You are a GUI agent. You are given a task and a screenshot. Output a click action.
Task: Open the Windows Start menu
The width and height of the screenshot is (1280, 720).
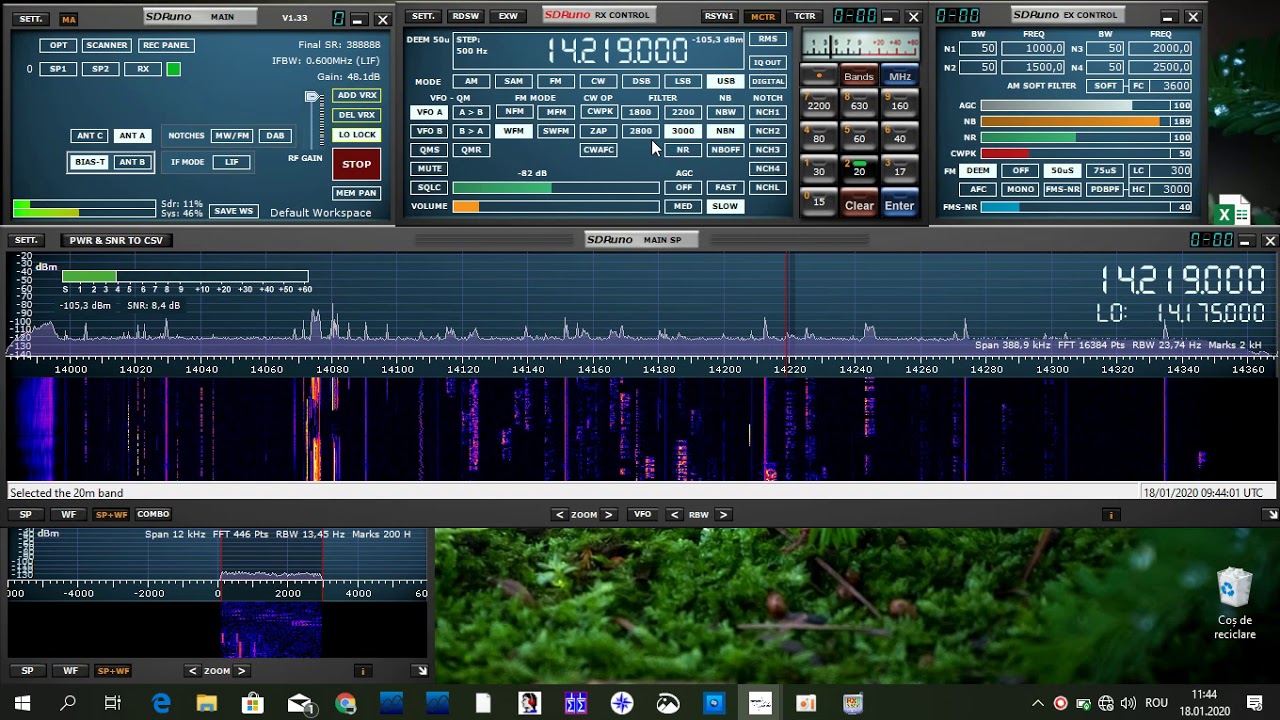(x=22, y=703)
